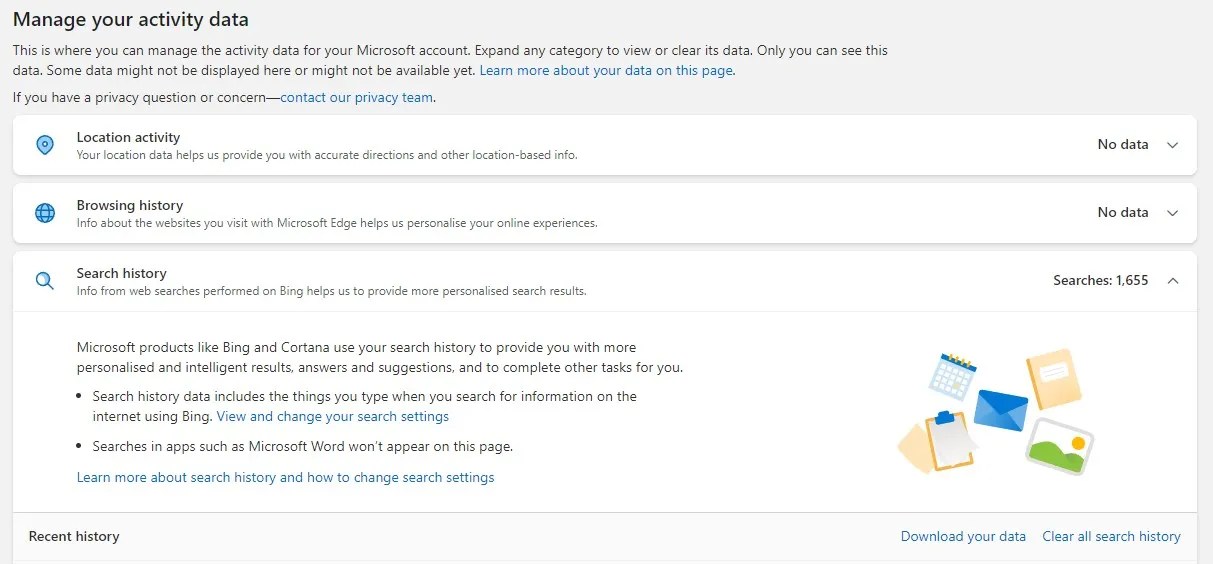Expand the Location activity section chevron

pos(1173,145)
